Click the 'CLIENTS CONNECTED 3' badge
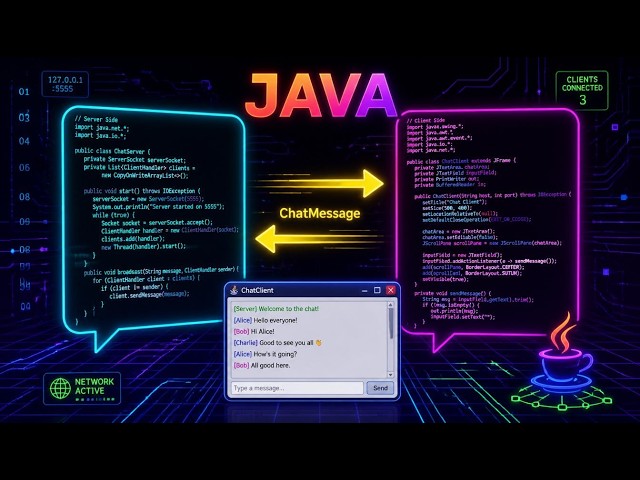 [582, 91]
